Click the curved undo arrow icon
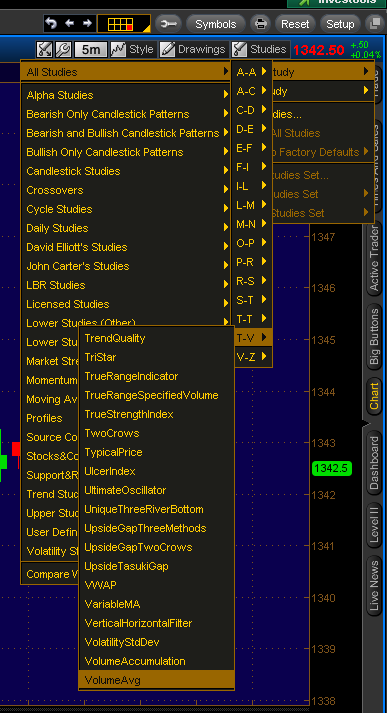The image size is (387, 713). pyautogui.click(x=51, y=23)
